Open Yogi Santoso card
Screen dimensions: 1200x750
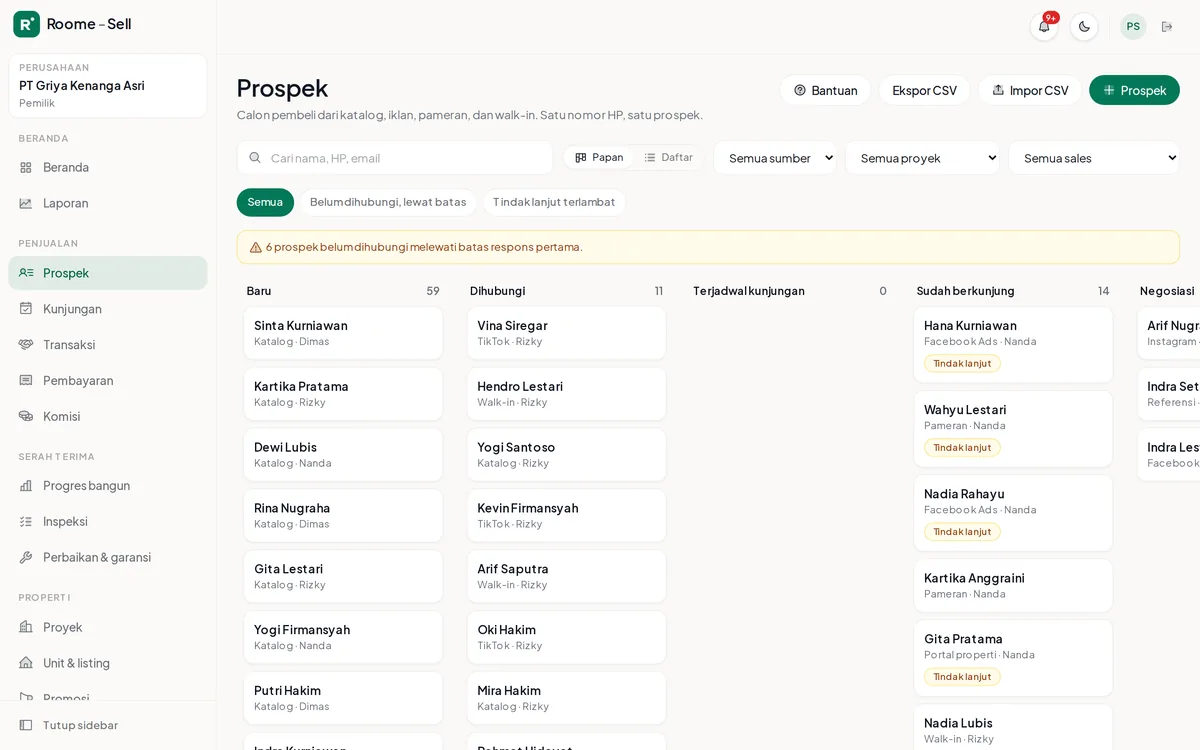pyautogui.click(x=566, y=455)
